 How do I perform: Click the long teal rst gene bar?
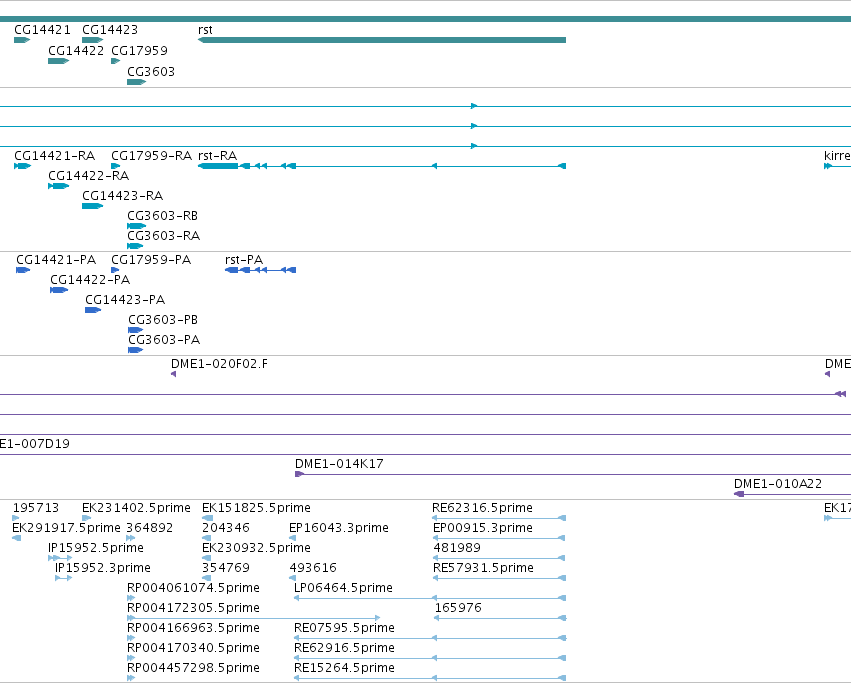tap(382, 40)
